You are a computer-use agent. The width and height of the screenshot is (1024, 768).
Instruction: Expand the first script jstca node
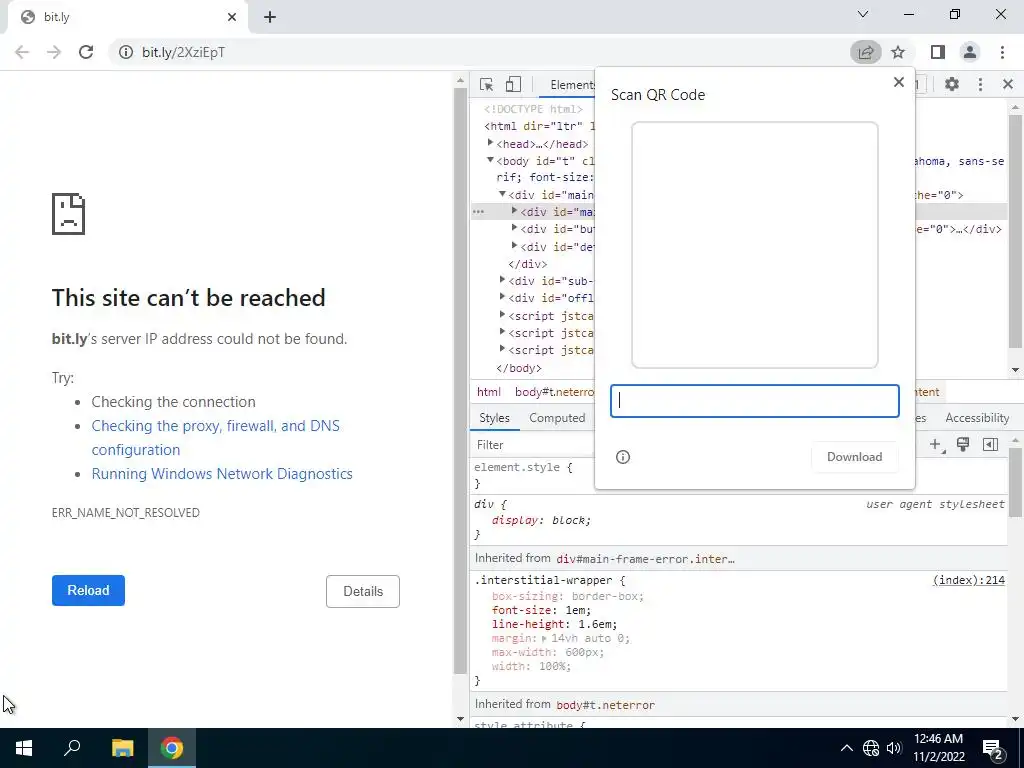[x=502, y=314]
